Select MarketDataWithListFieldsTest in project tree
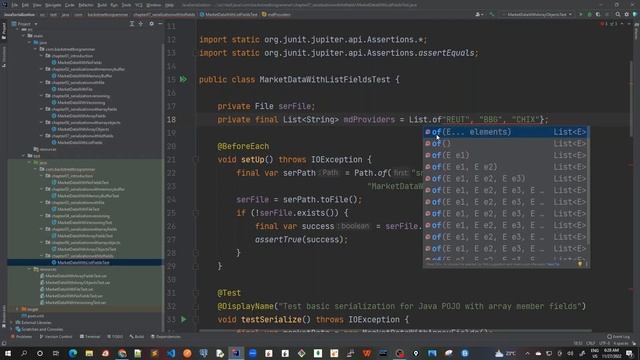Viewport: 640px width, 360px height. click(83, 262)
